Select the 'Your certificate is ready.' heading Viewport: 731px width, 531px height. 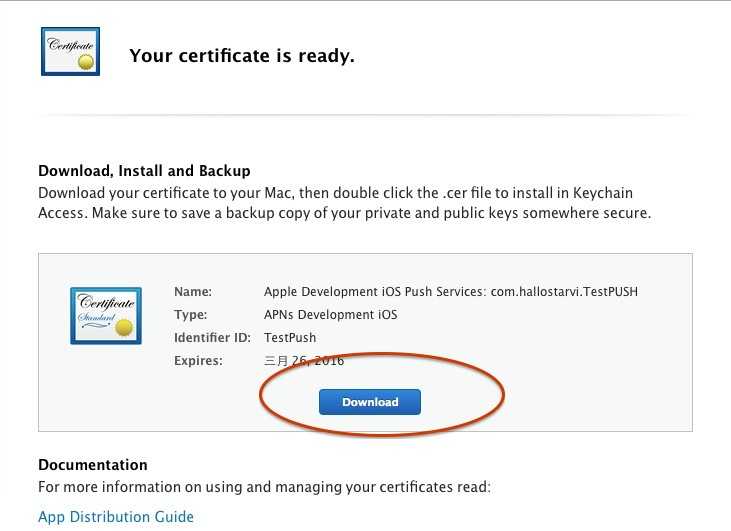pos(242,55)
